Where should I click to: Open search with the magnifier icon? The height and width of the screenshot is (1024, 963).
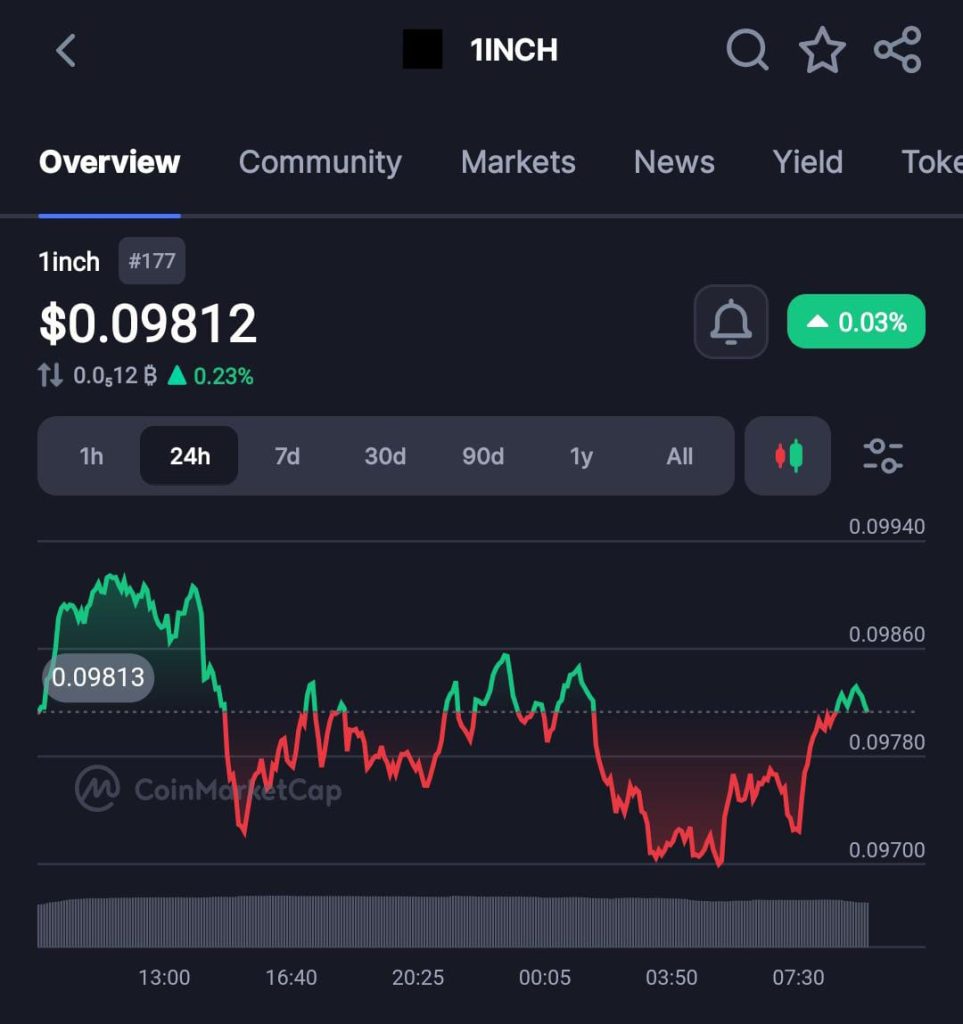click(x=747, y=50)
